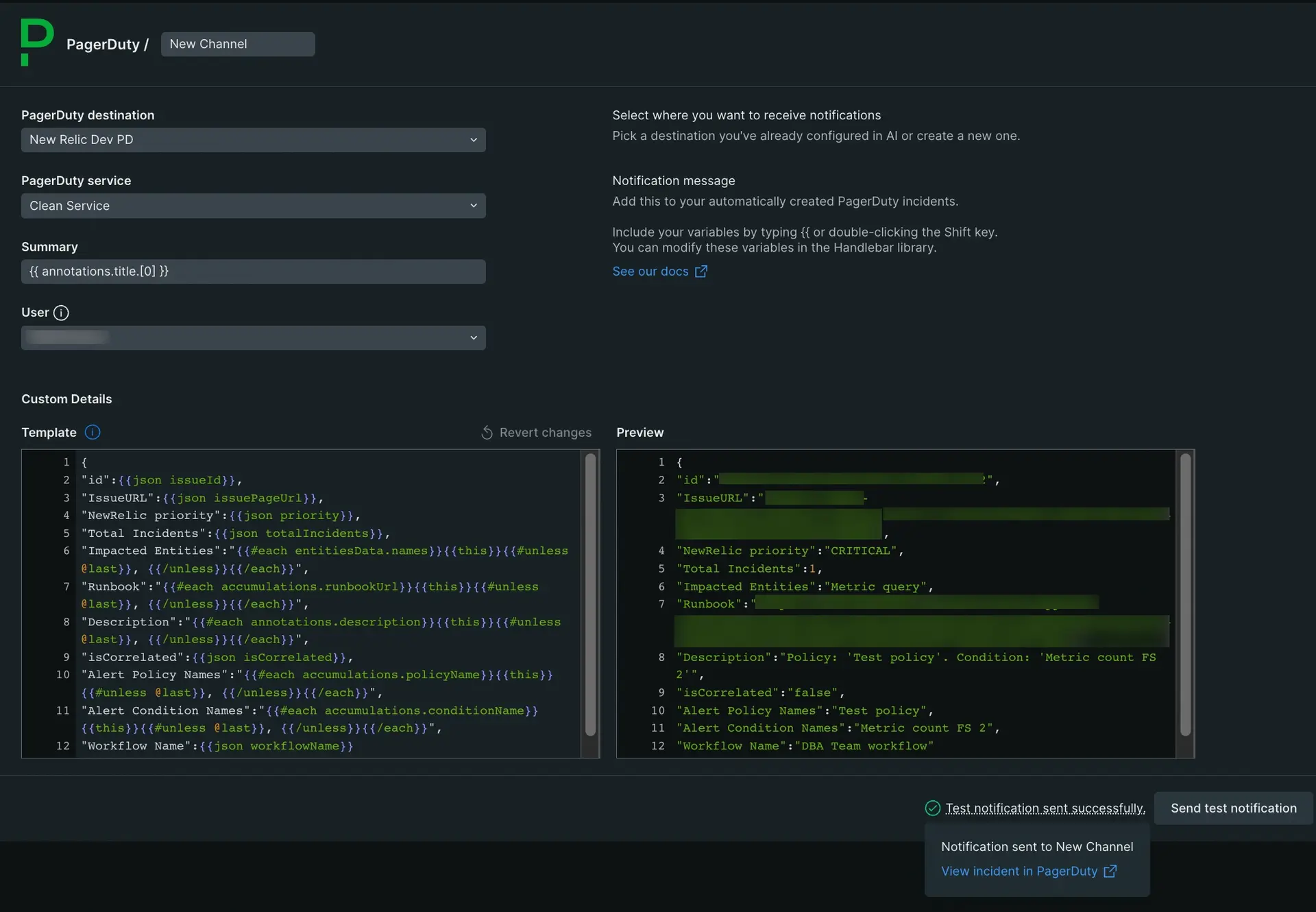Viewport: 1316px width, 912px height.
Task: Click the Test notification sent successfully text
Action: tap(1045, 808)
